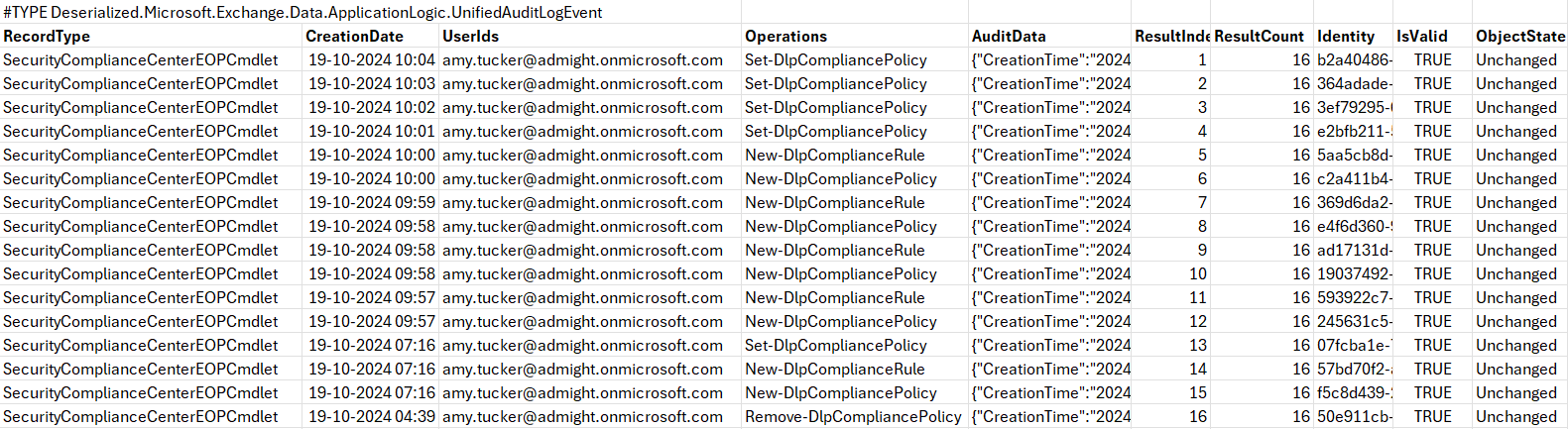Viewport: 1568px width, 429px height.
Task: Select ResultIndex cell with value 1
Action: [x=1171, y=60]
